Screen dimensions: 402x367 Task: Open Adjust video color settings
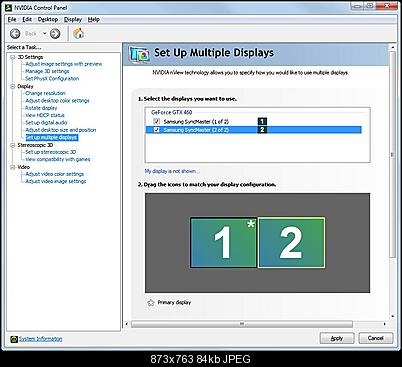tap(55, 174)
